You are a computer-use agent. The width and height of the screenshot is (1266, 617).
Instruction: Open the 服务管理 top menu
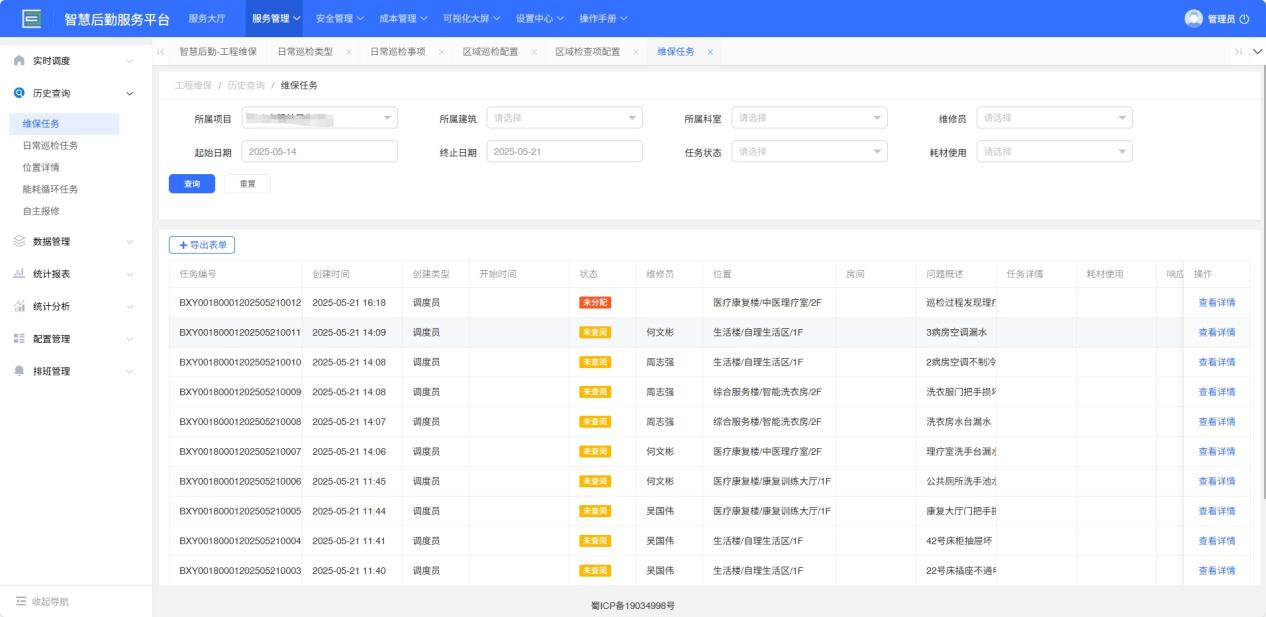point(276,19)
